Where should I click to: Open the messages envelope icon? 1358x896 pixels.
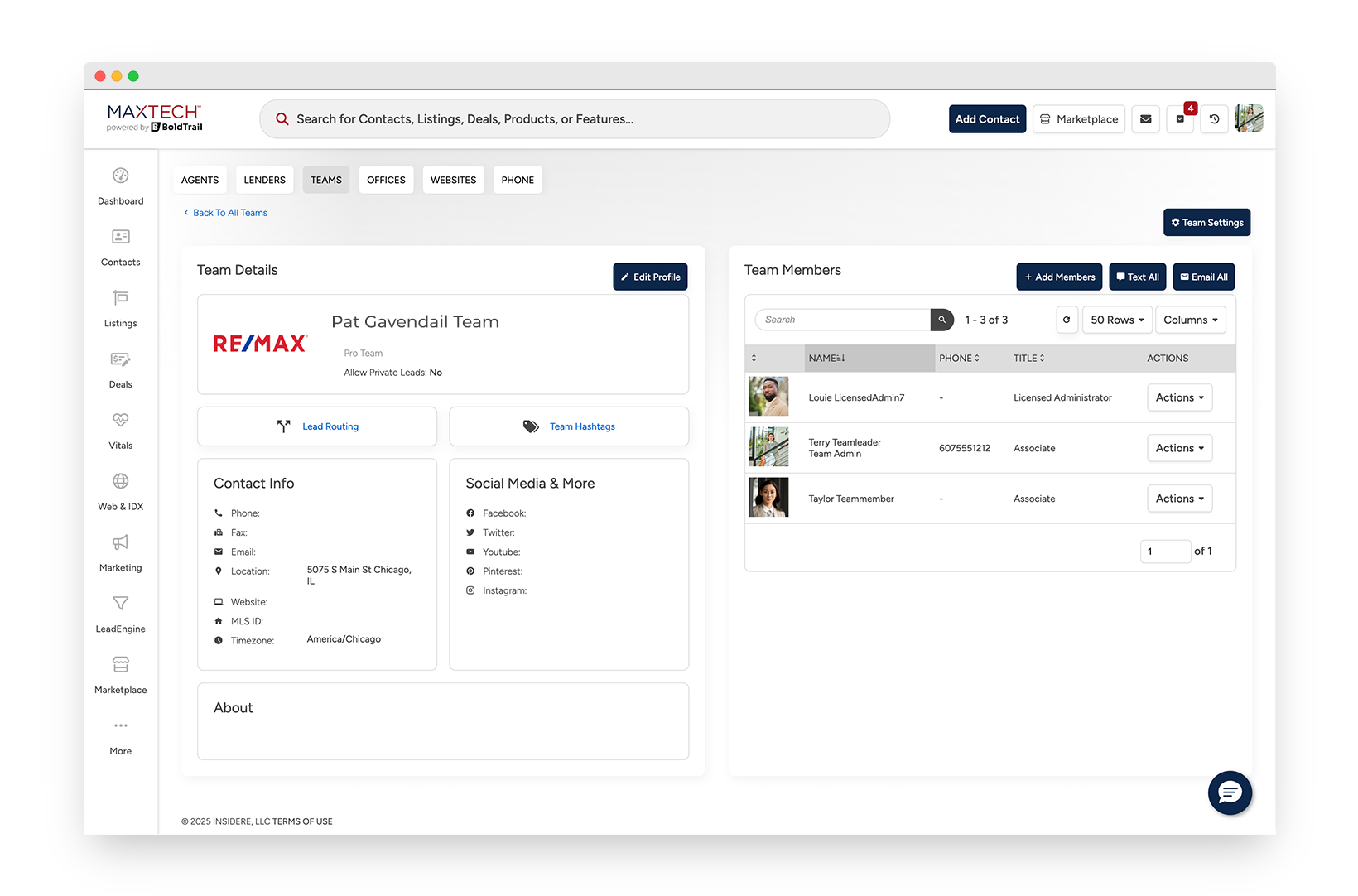click(1146, 119)
